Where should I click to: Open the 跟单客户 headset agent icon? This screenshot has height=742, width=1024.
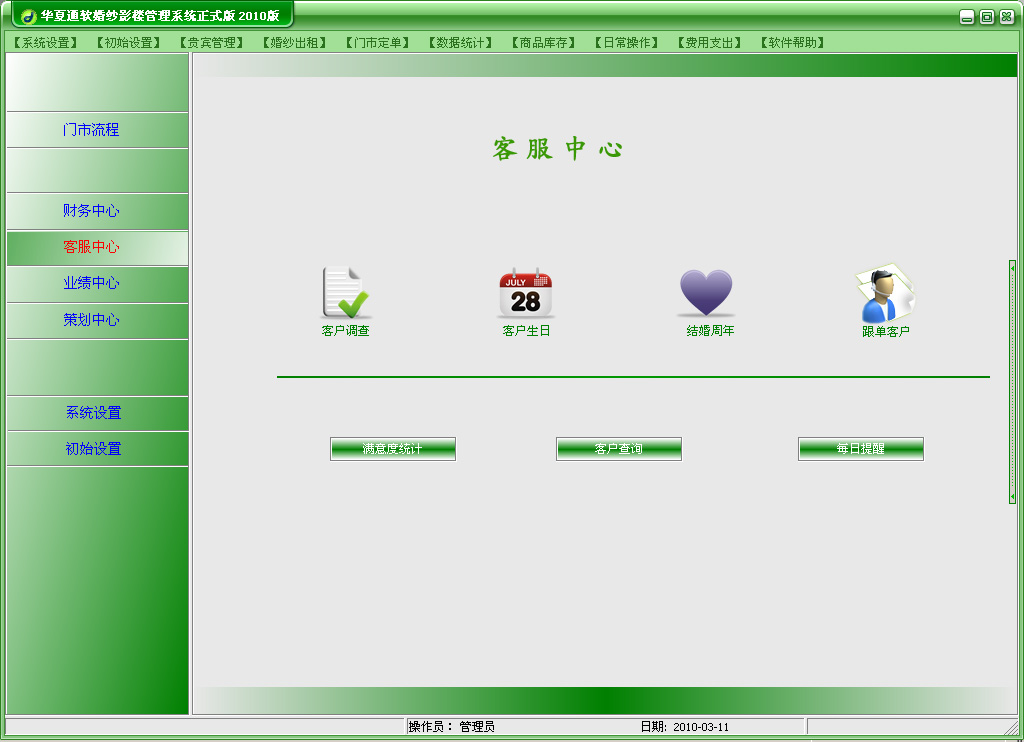click(885, 293)
